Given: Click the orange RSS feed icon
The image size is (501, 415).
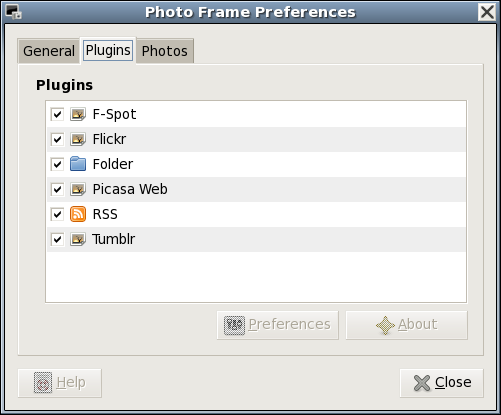Looking at the screenshot, I should pyautogui.click(x=78, y=214).
